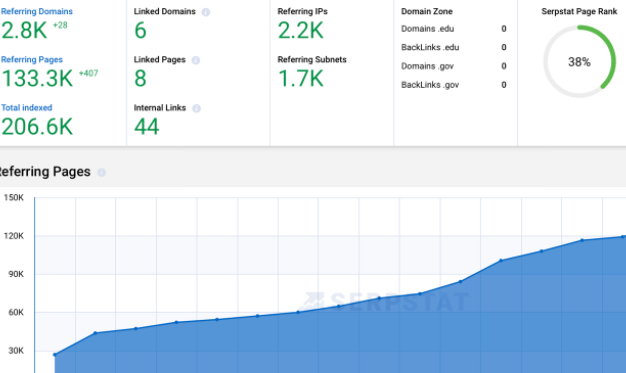Click the Referring Subnets 1.7K value
Viewport: 626px width, 373px height.
point(301,78)
